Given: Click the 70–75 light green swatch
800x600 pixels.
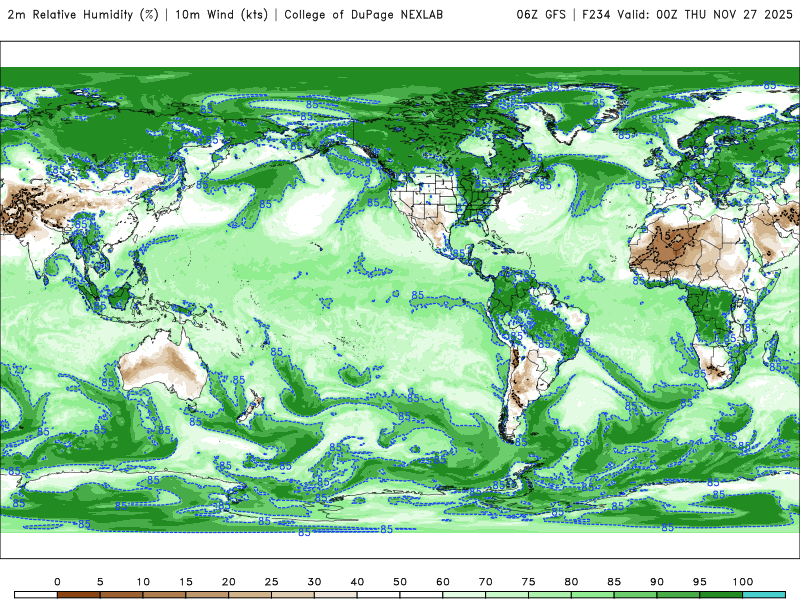Looking at the screenshot, I should [x=507, y=595].
